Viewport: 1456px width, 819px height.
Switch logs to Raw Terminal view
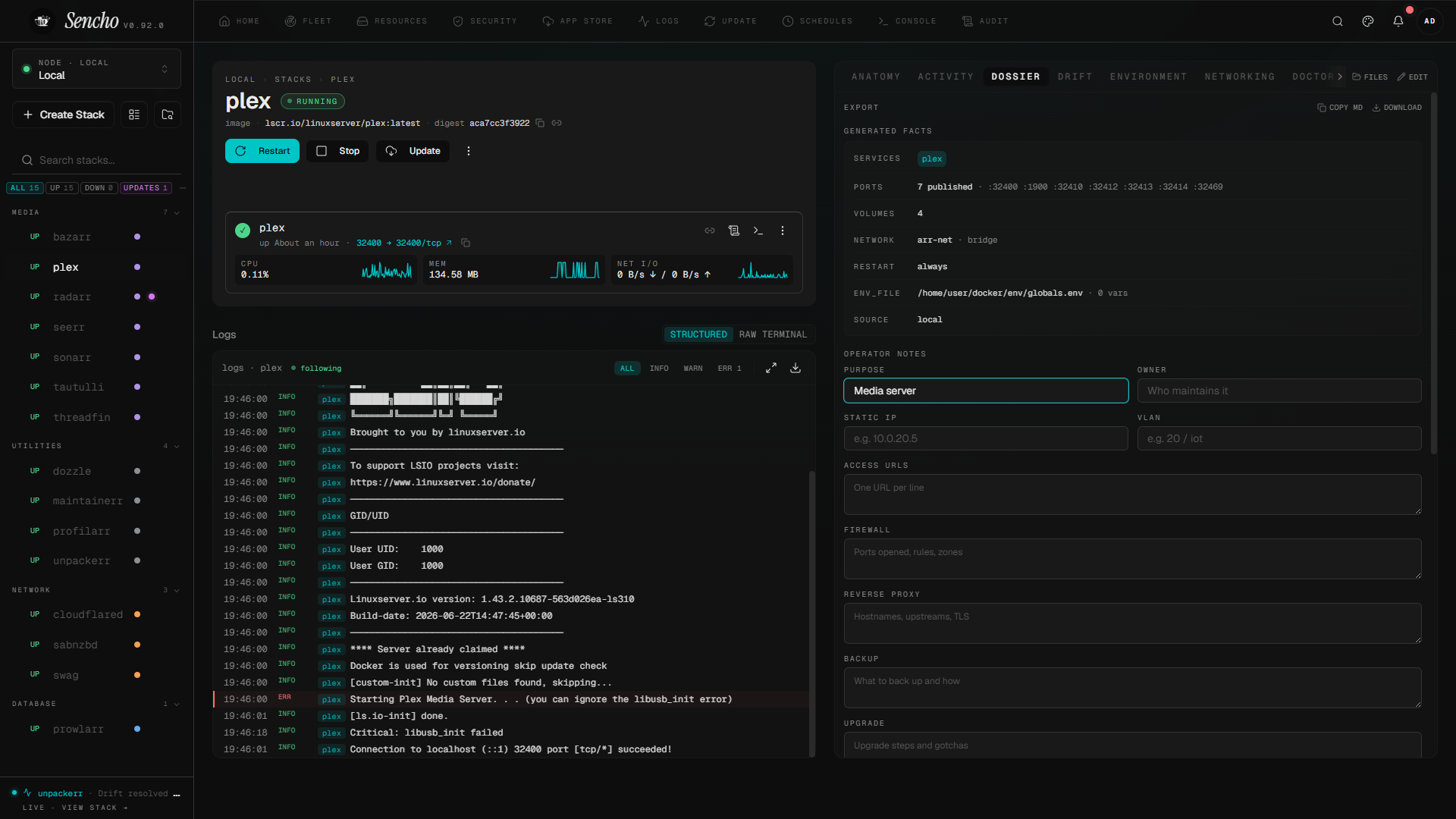[x=773, y=334]
